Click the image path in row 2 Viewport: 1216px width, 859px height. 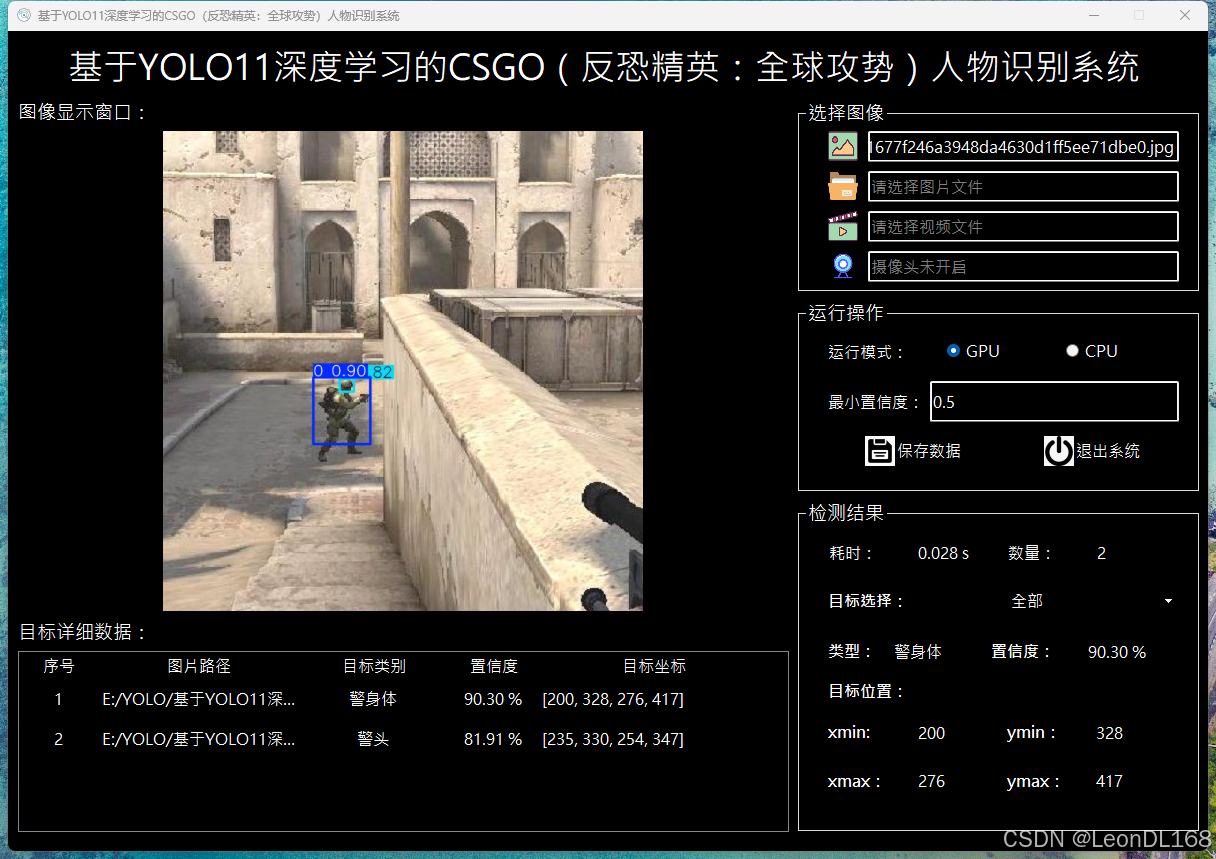pos(199,739)
